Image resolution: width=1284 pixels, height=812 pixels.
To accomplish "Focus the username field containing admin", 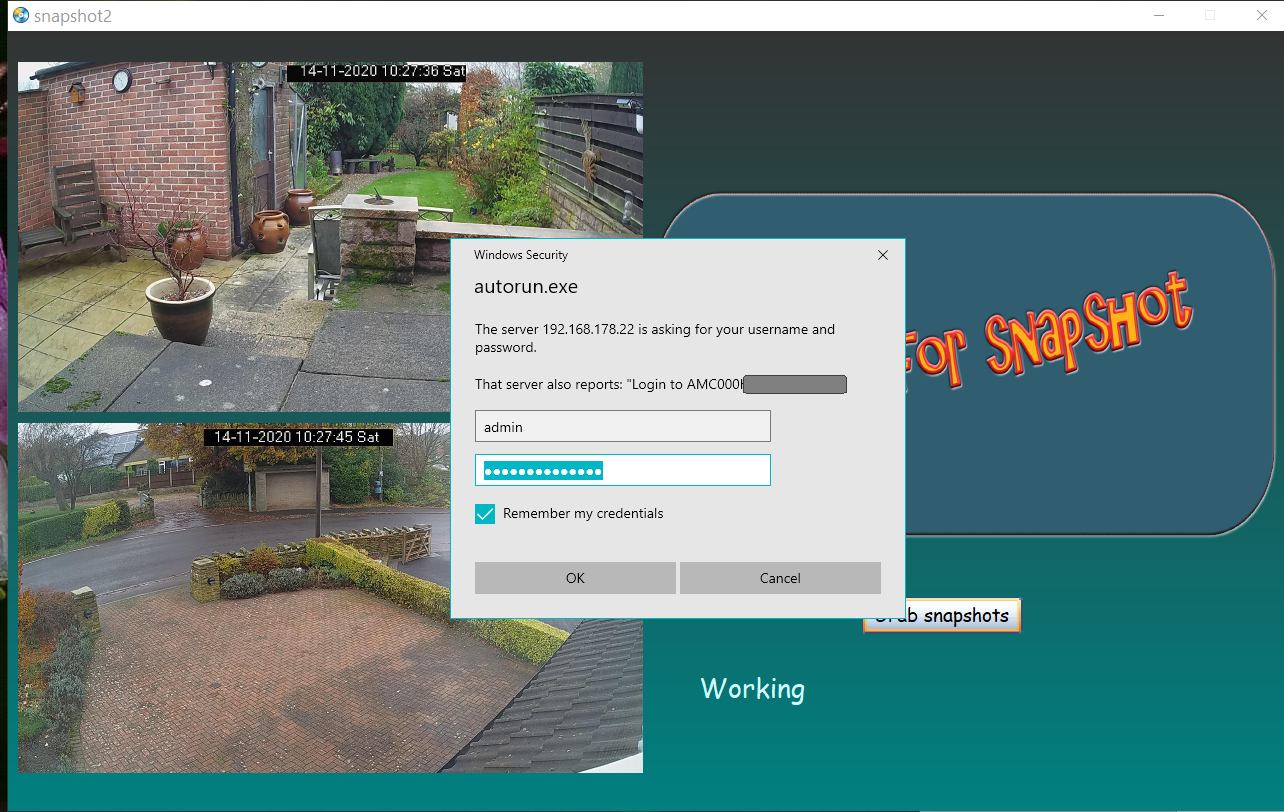I will coord(622,426).
